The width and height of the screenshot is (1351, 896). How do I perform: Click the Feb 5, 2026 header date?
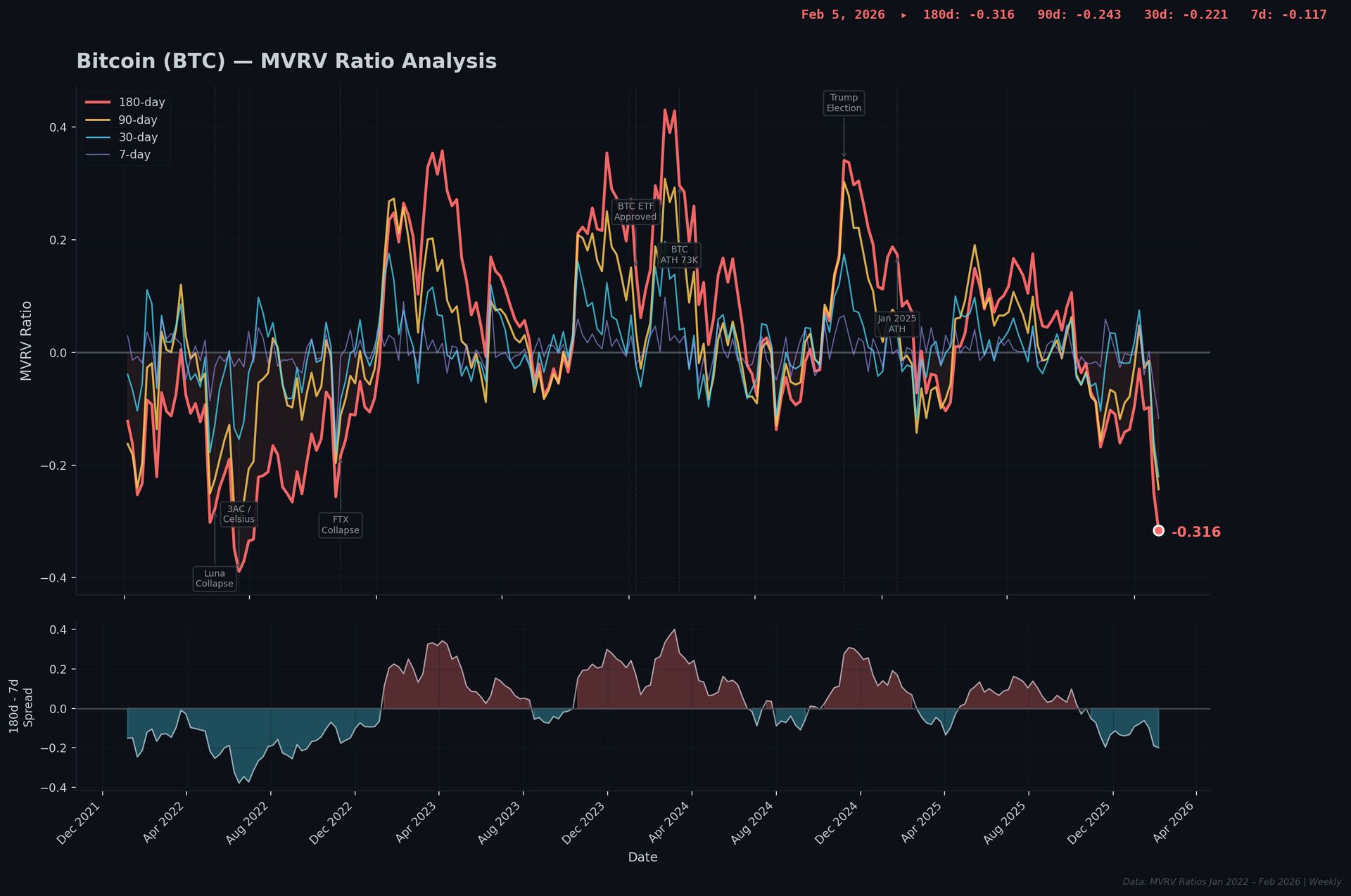tap(843, 15)
